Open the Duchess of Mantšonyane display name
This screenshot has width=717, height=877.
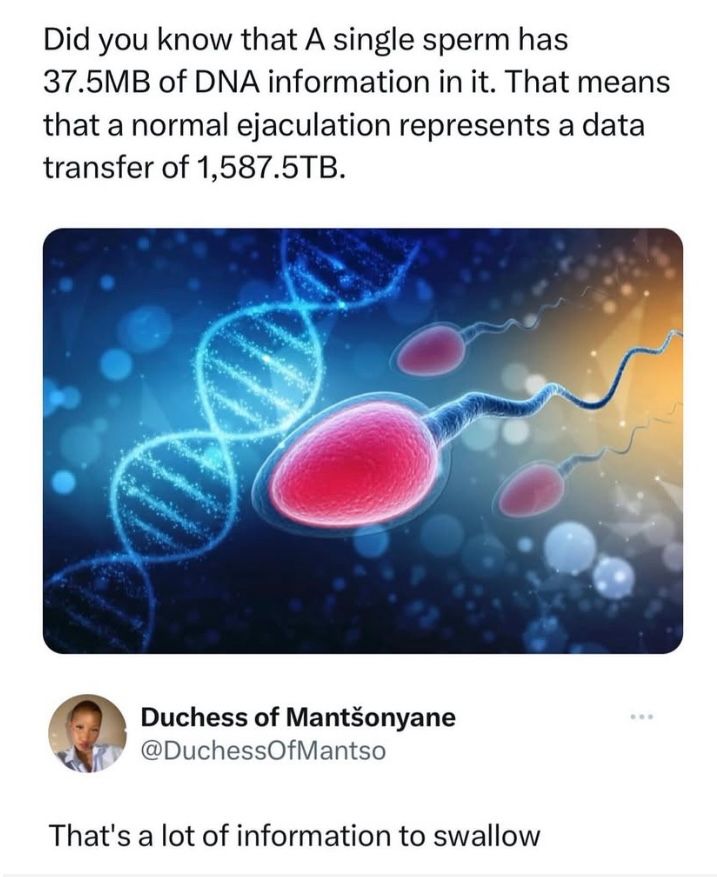(297, 717)
